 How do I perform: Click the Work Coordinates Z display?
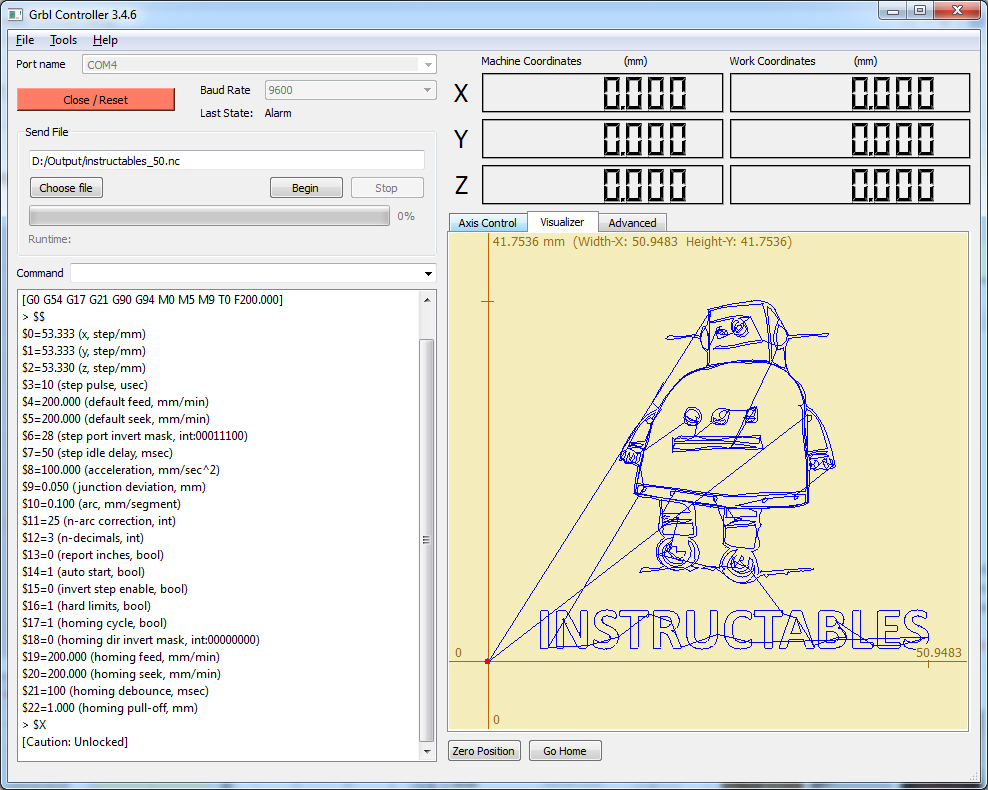point(849,185)
